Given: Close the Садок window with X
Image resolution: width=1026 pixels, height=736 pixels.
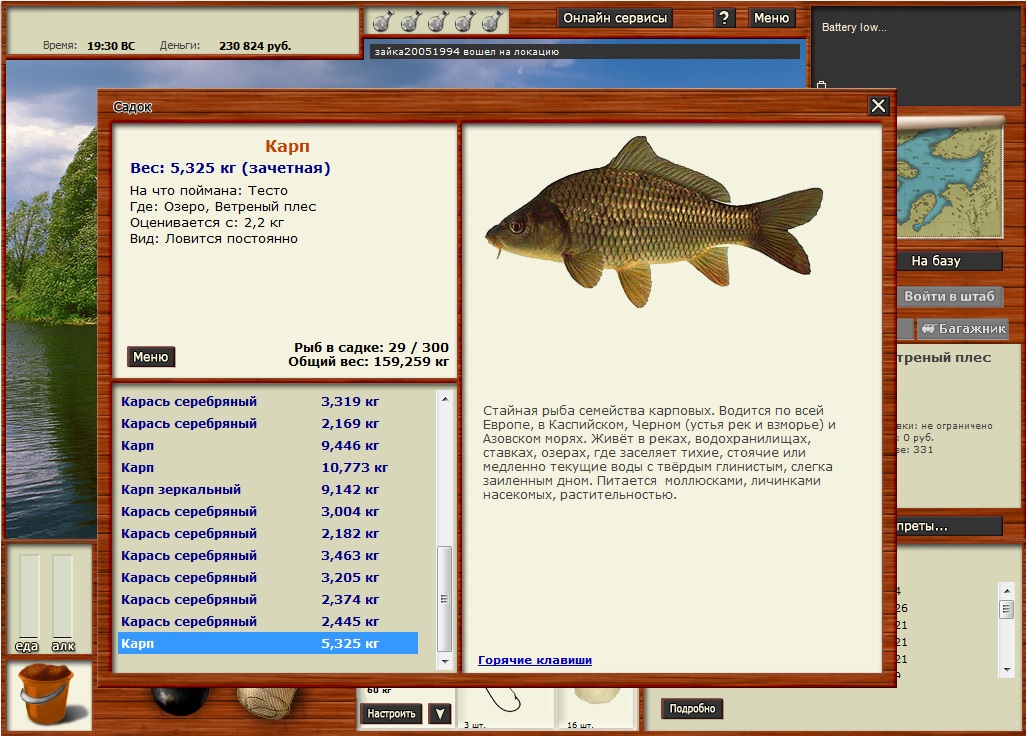Looking at the screenshot, I should tap(878, 106).
